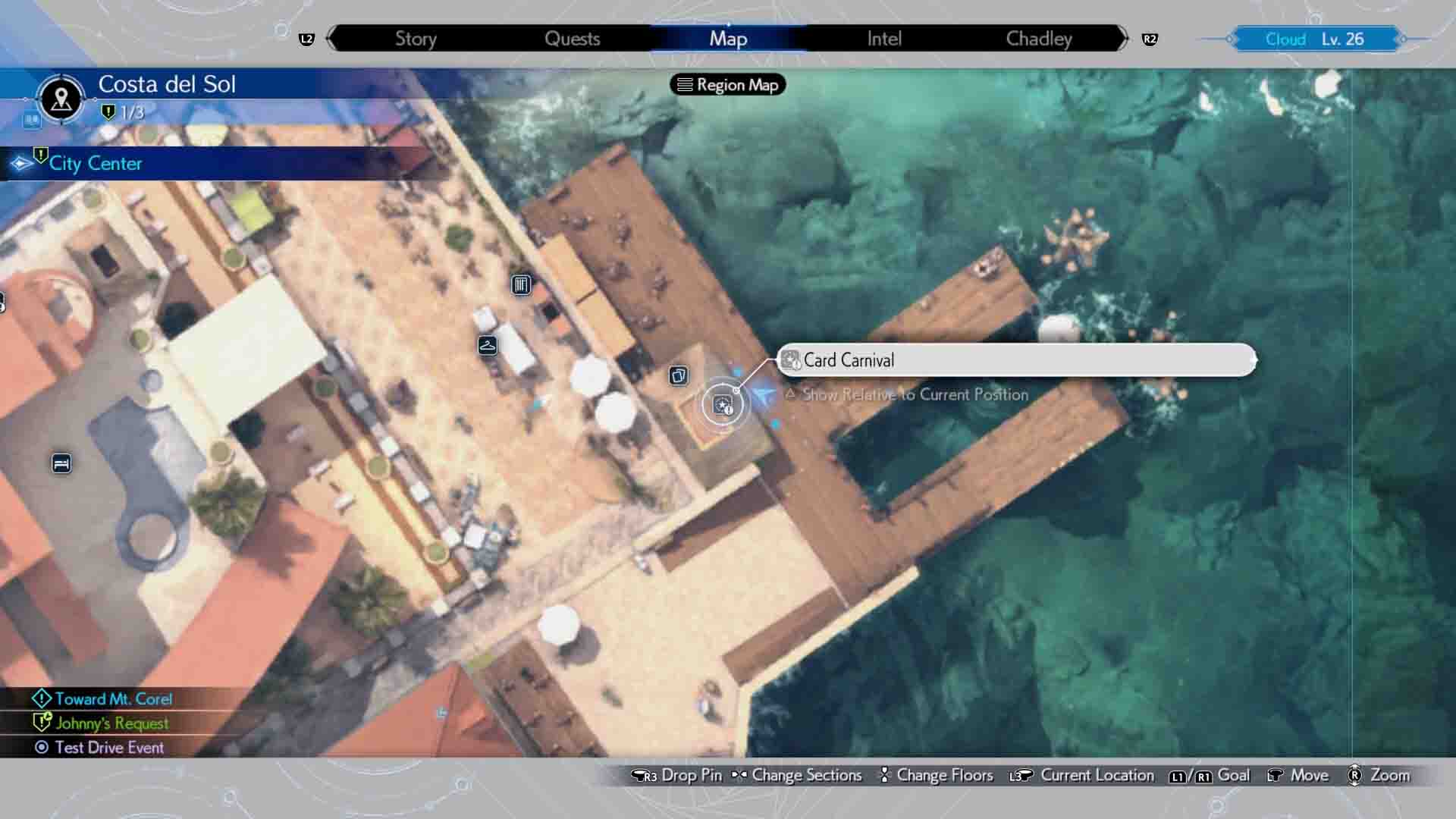Click the quest marker icon beside City Center
This screenshot has width=1456, height=819.
pos(41,157)
